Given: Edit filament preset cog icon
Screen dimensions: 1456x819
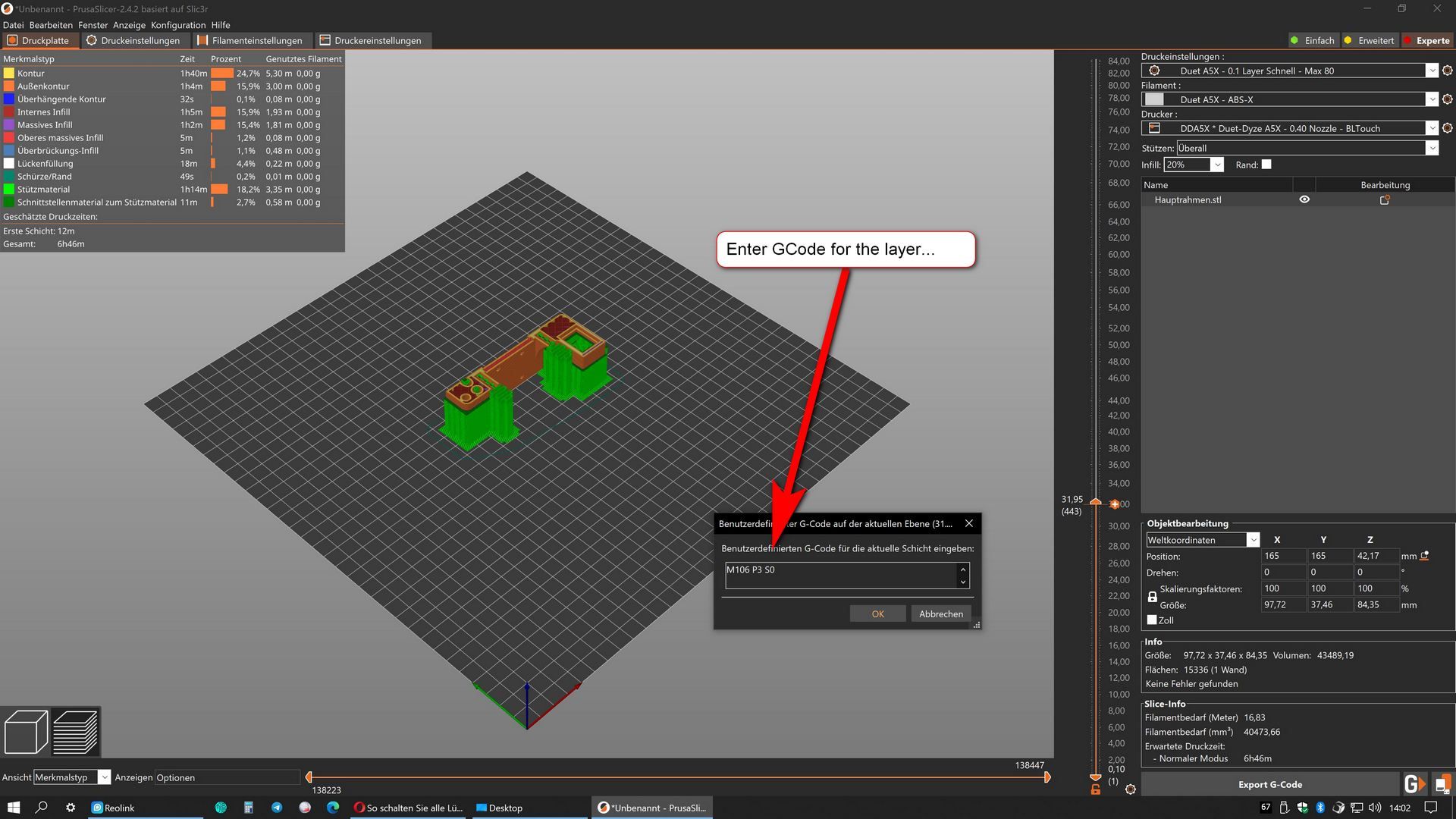Looking at the screenshot, I should (x=1447, y=99).
